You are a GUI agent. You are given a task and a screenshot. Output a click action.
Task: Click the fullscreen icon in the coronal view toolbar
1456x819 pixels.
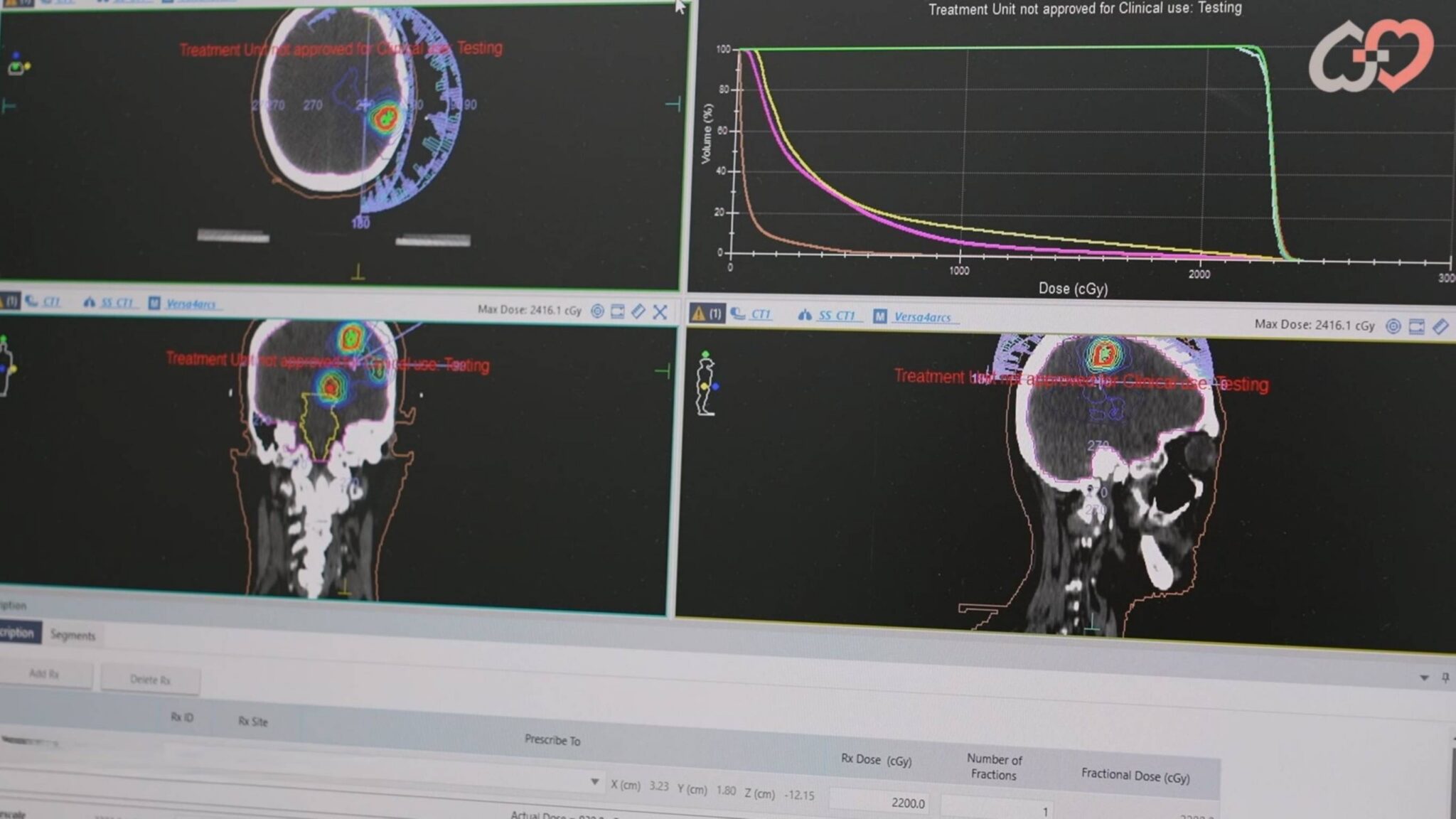point(618,311)
